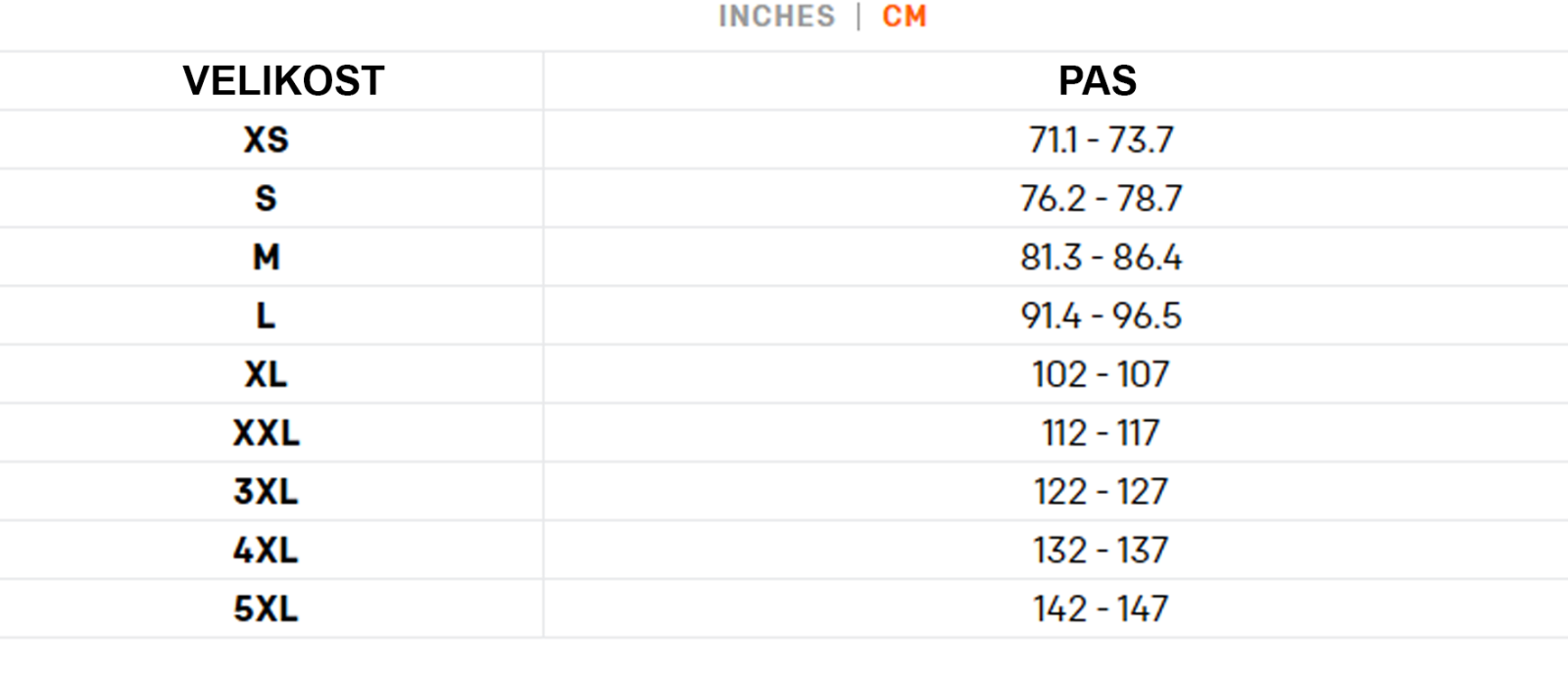The width and height of the screenshot is (1568, 678).
Task: Select the CM unit option
Action: [x=904, y=17]
